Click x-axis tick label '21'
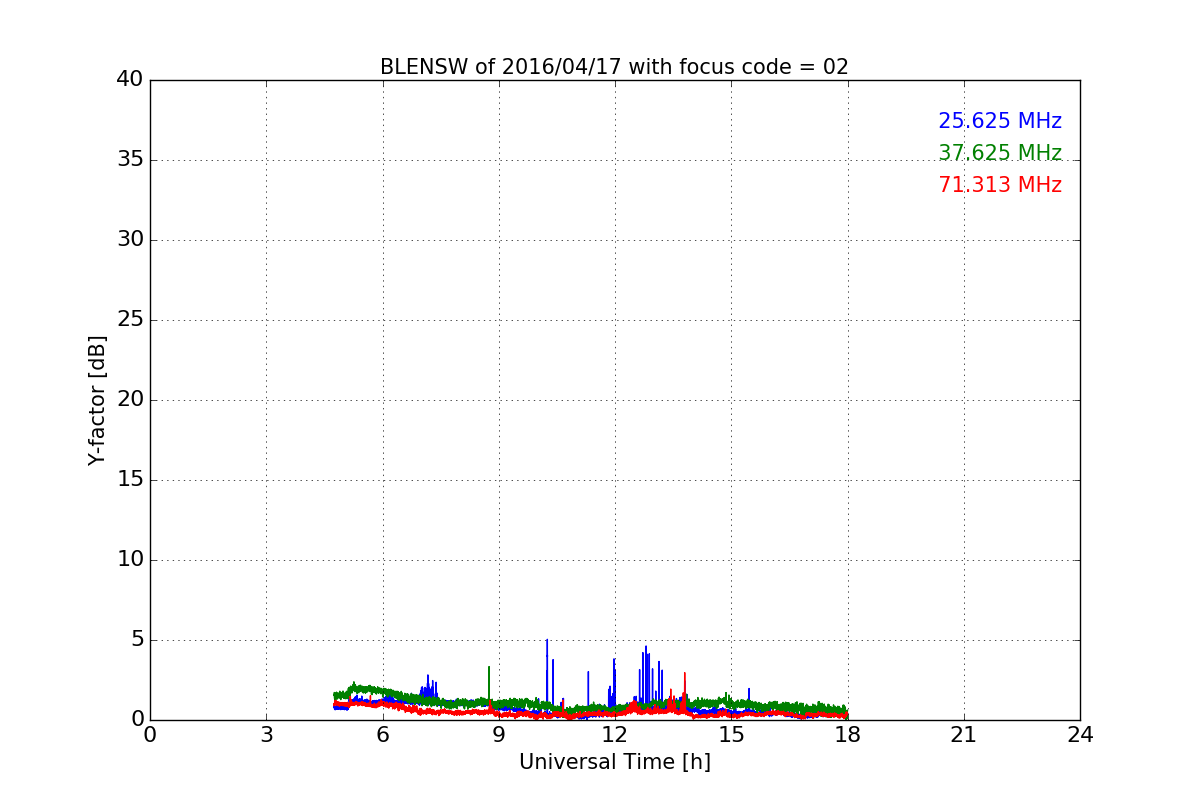1200x800 pixels. point(964,735)
